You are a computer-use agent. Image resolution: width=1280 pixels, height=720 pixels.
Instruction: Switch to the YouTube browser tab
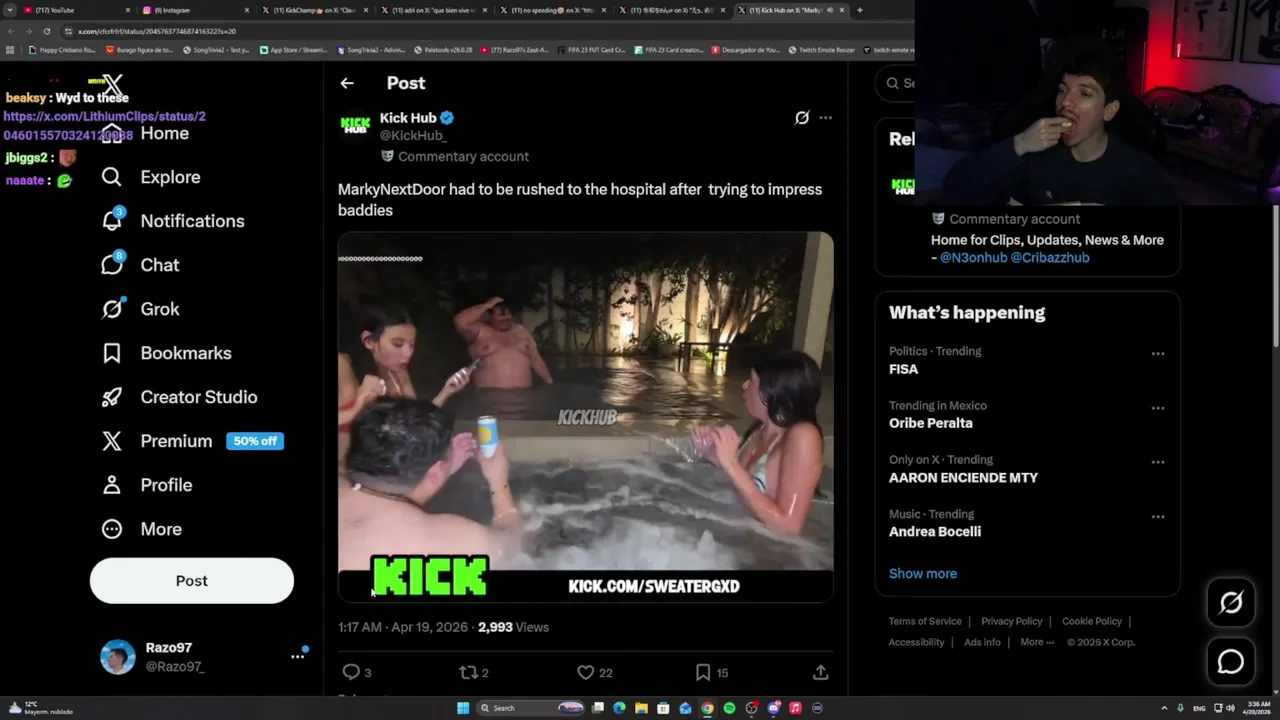pyautogui.click(x=75, y=10)
